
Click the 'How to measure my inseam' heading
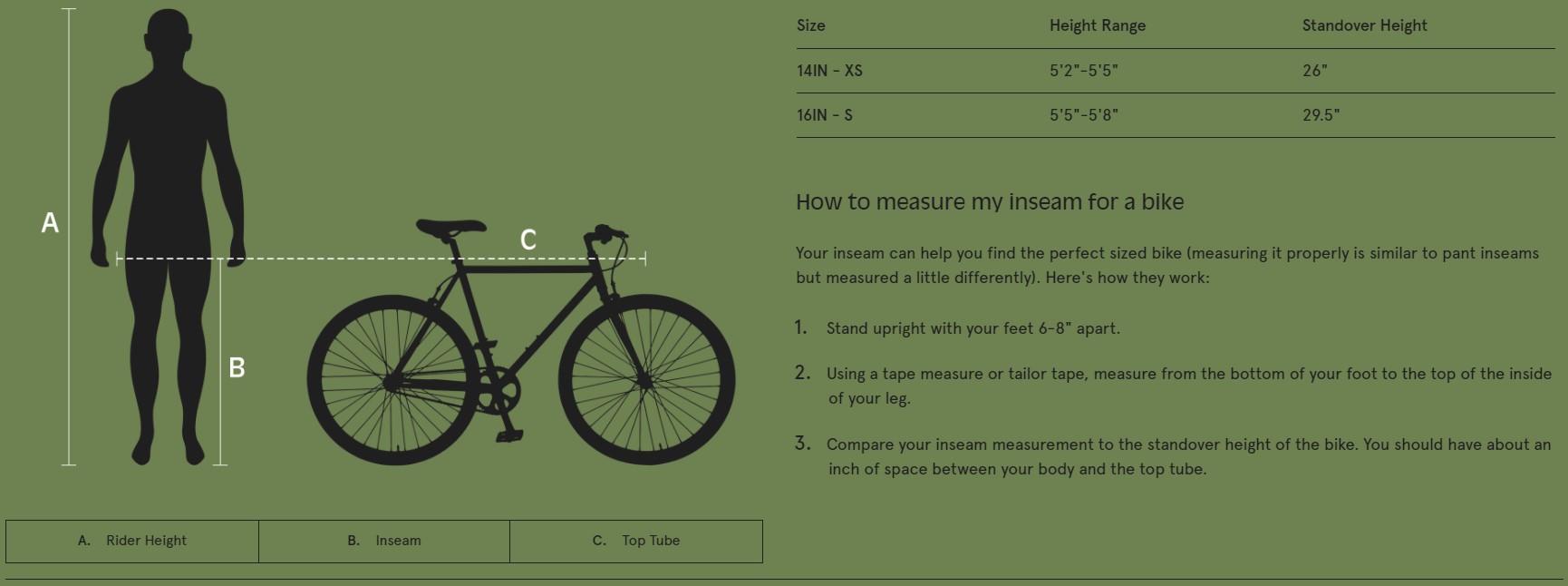[990, 201]
